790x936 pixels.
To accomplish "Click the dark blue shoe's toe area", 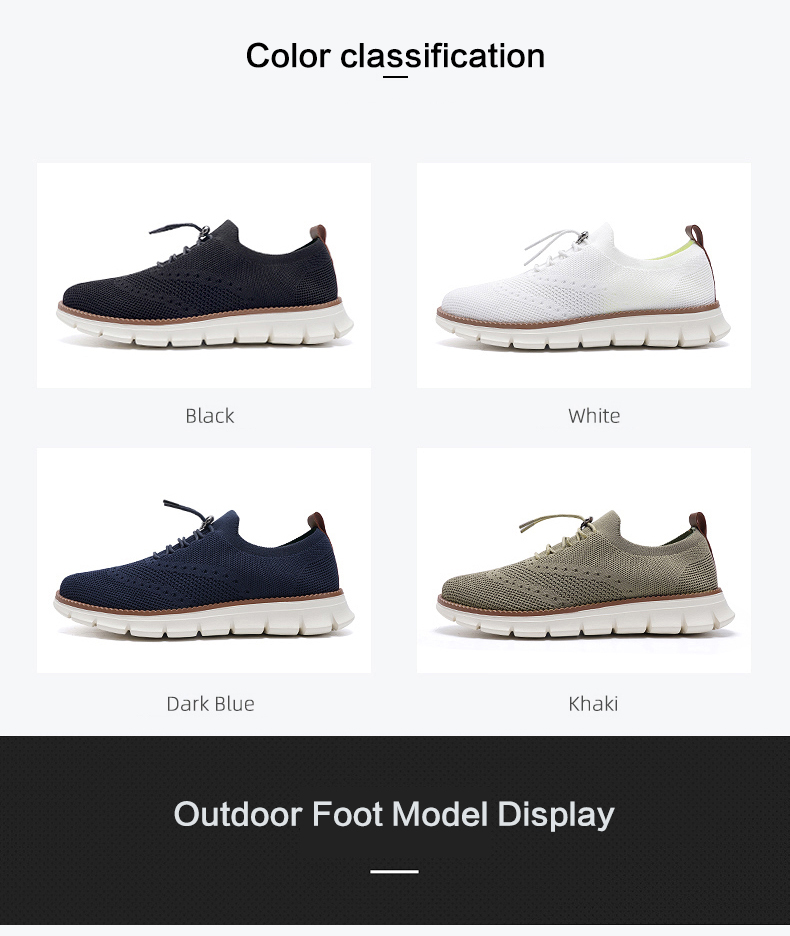I will [x=90, y=583].
